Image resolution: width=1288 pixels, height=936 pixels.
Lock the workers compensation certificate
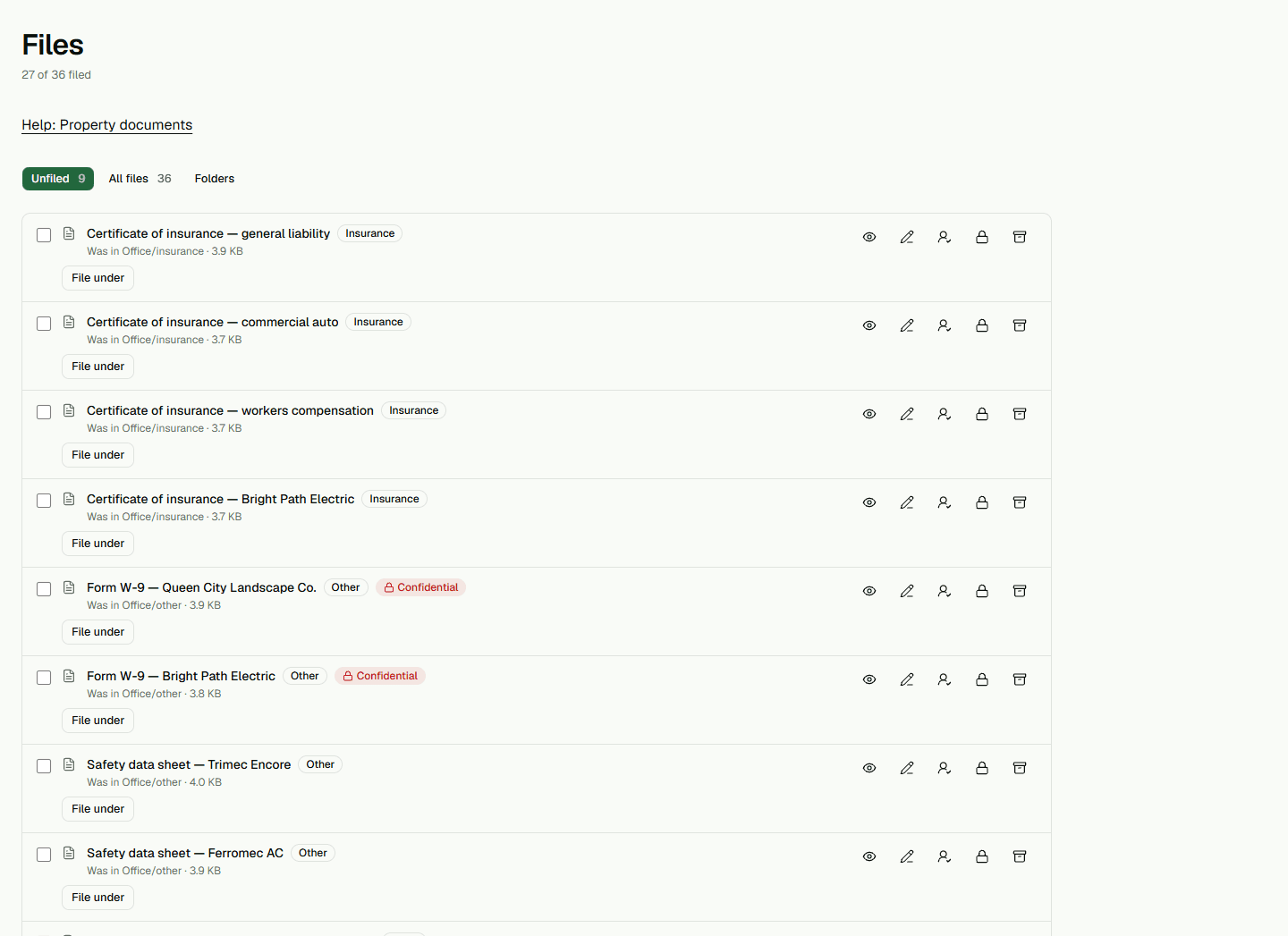(982, 414)
